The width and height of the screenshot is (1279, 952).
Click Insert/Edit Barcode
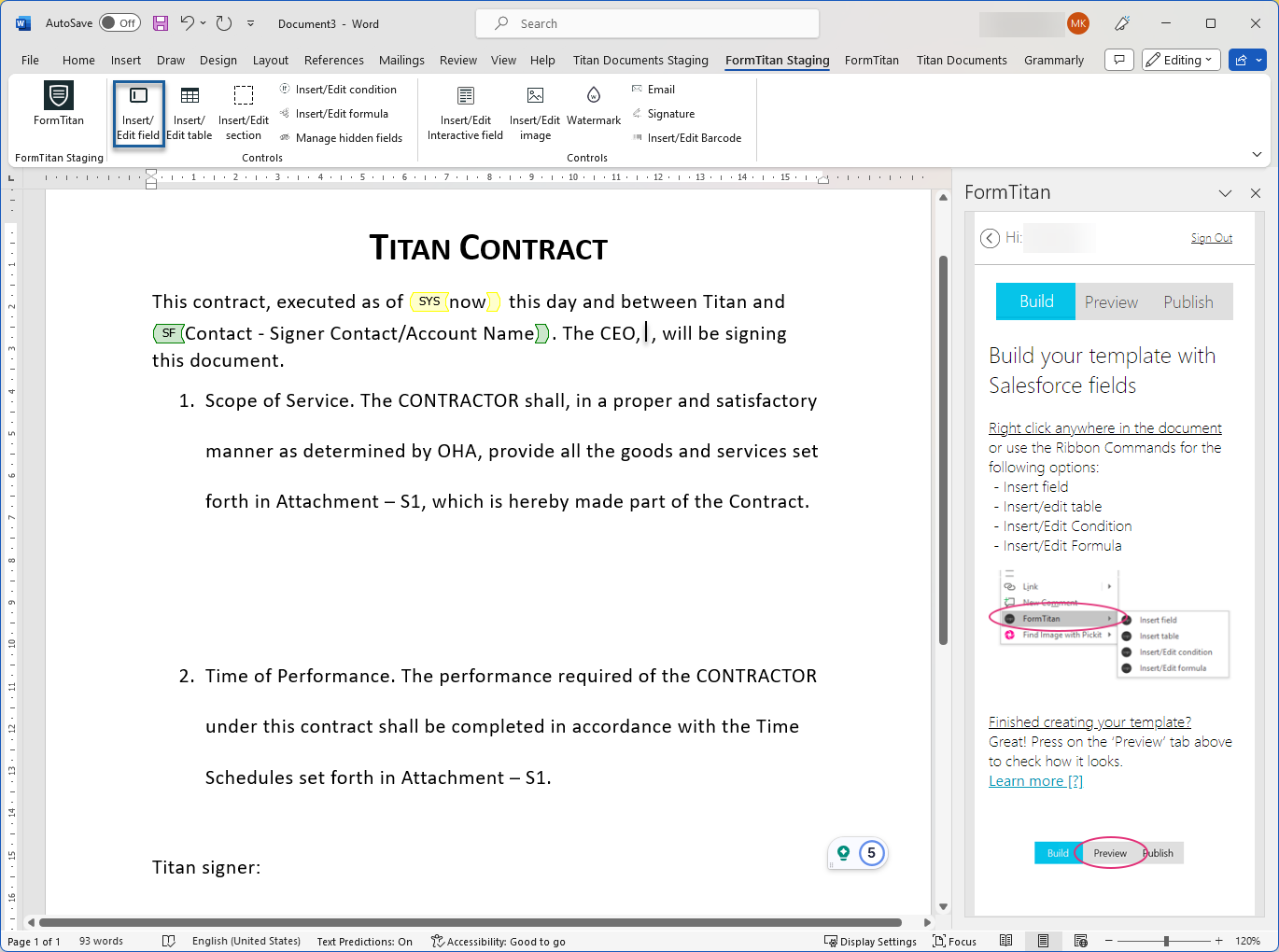coord(687,138)
